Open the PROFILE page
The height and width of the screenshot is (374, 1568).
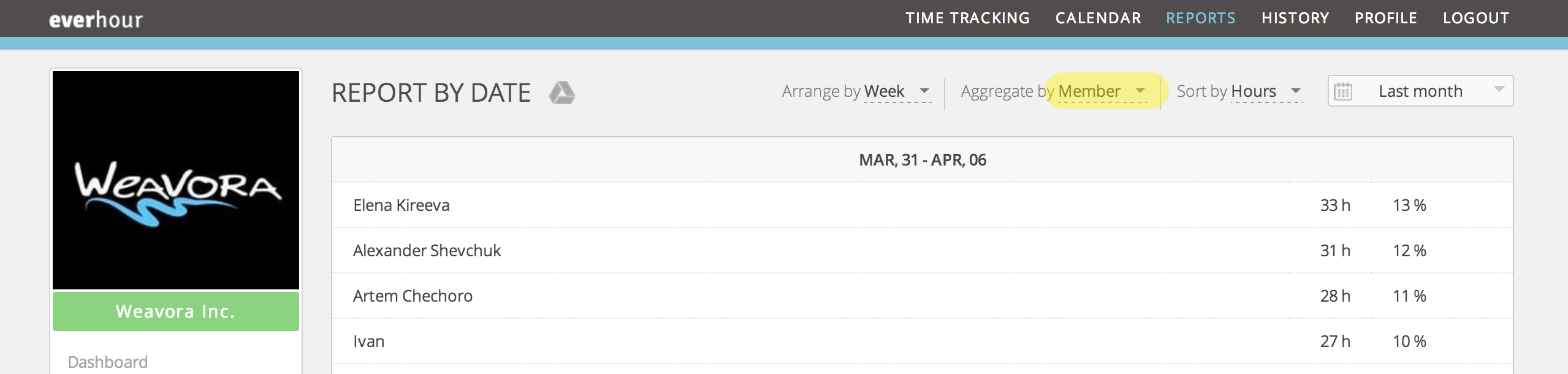coord(1384,18)
